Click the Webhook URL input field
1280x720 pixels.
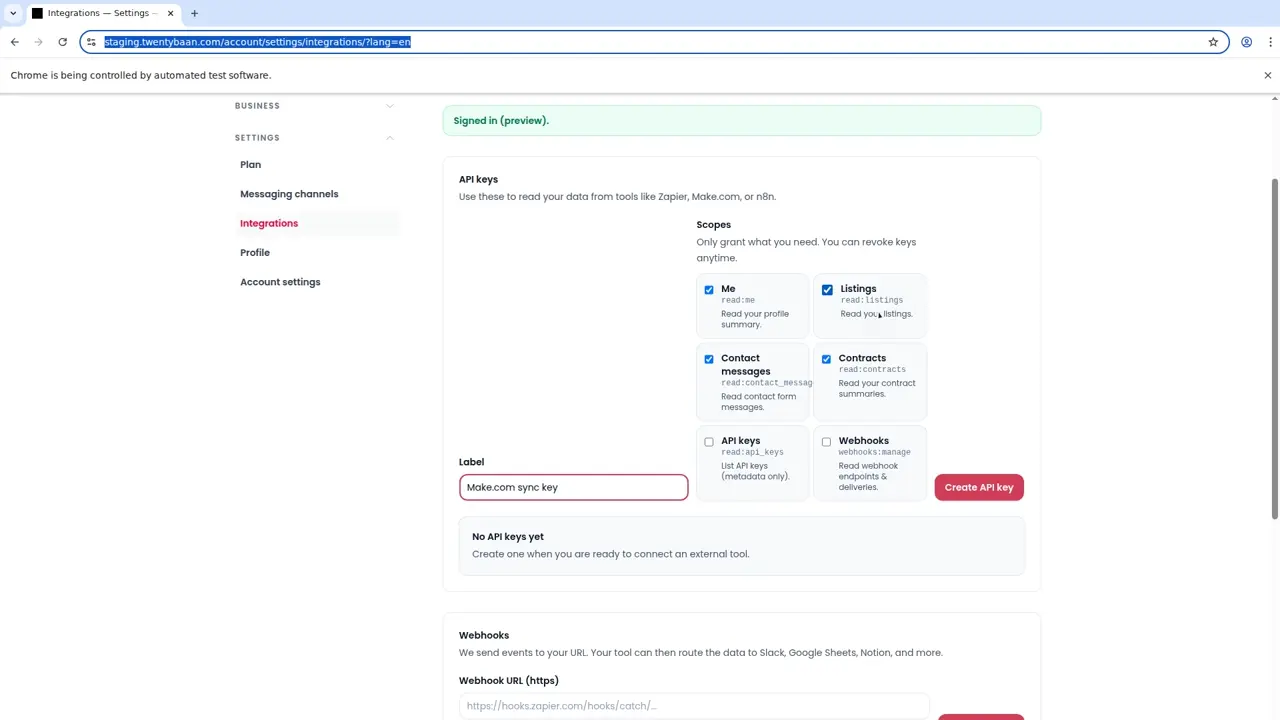click(x=694, y=705)
